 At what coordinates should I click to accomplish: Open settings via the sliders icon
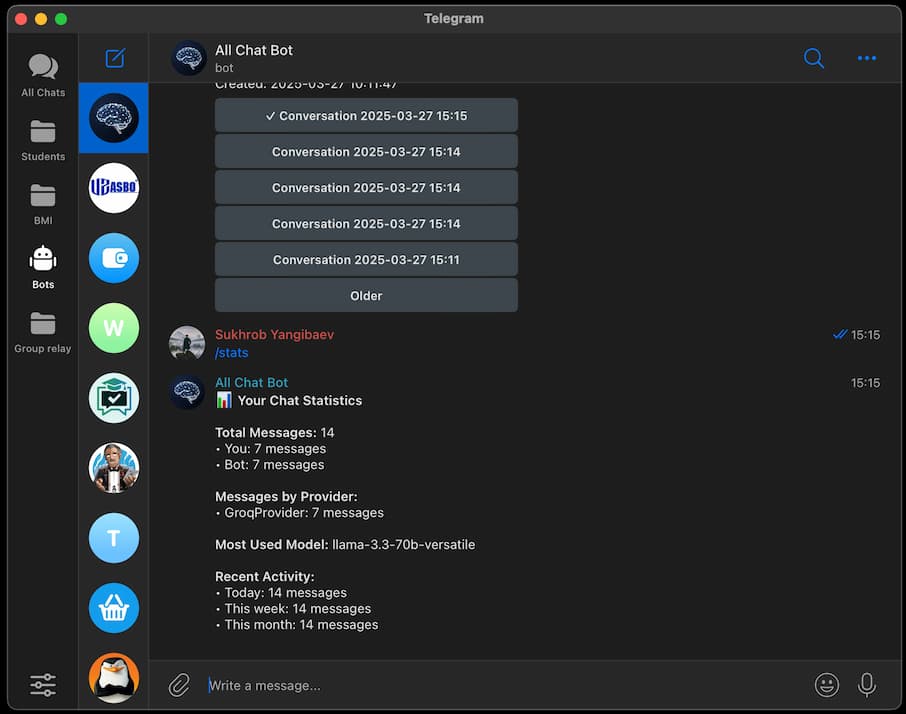tap(43, 685)
